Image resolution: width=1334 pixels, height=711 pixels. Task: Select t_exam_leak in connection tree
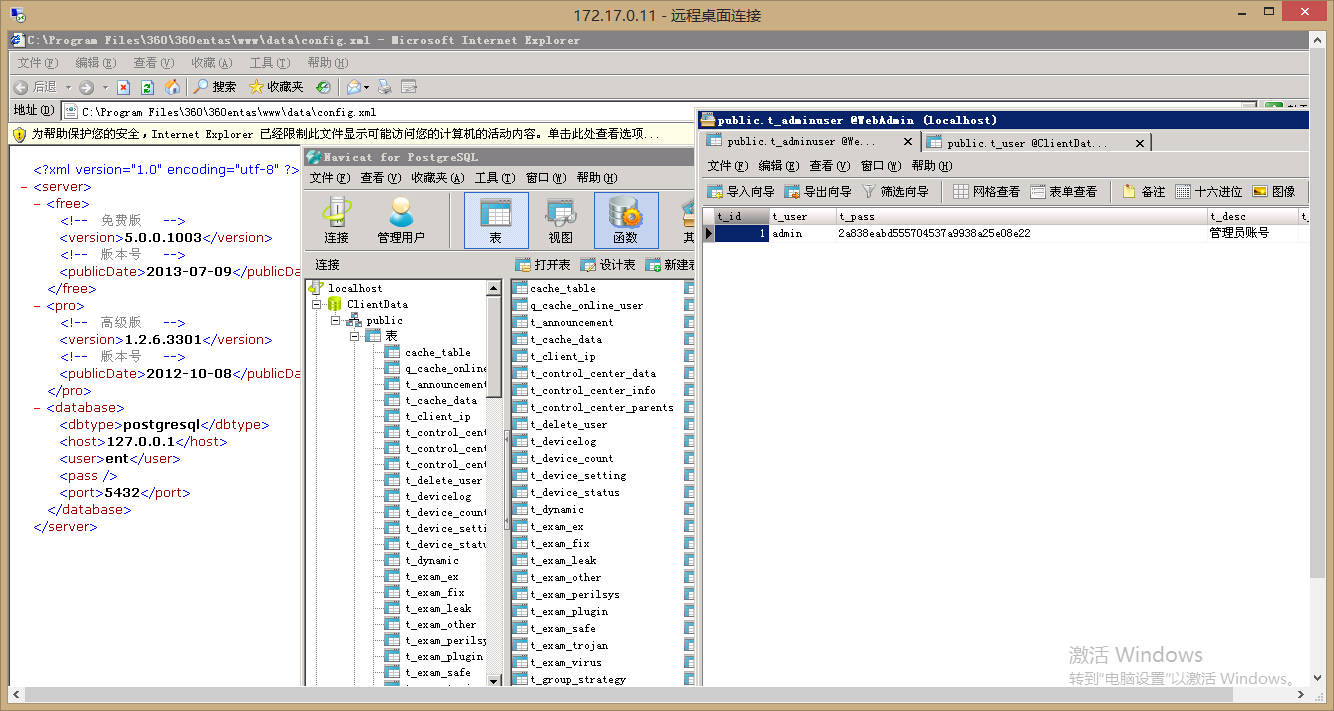[438, 608]
